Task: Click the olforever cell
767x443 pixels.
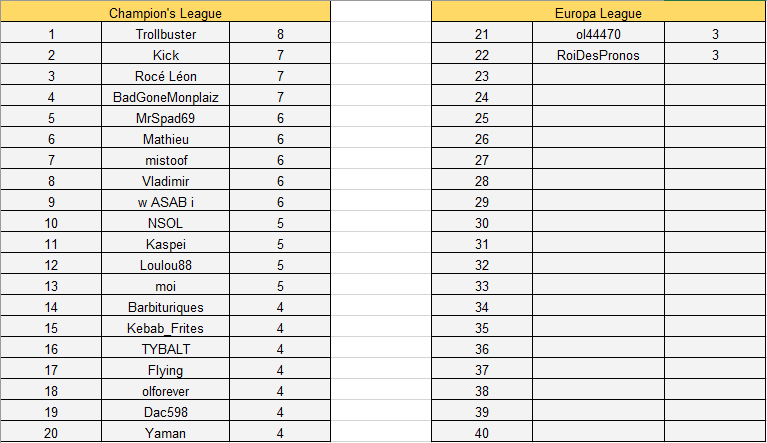Action: point(166,391)
